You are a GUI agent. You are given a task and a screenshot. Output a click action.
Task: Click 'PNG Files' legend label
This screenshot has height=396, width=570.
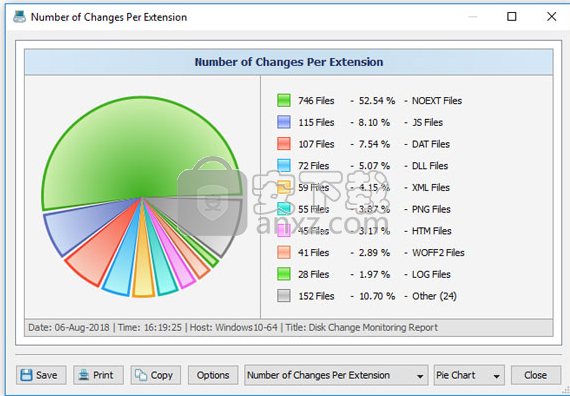coord(431,209)
